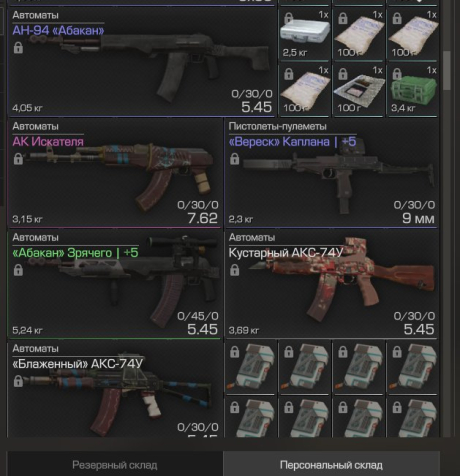Select the green ammo crate weighing 3,4 кг
This screenshot has width=460, height=476.
click(x=412, y=90)
